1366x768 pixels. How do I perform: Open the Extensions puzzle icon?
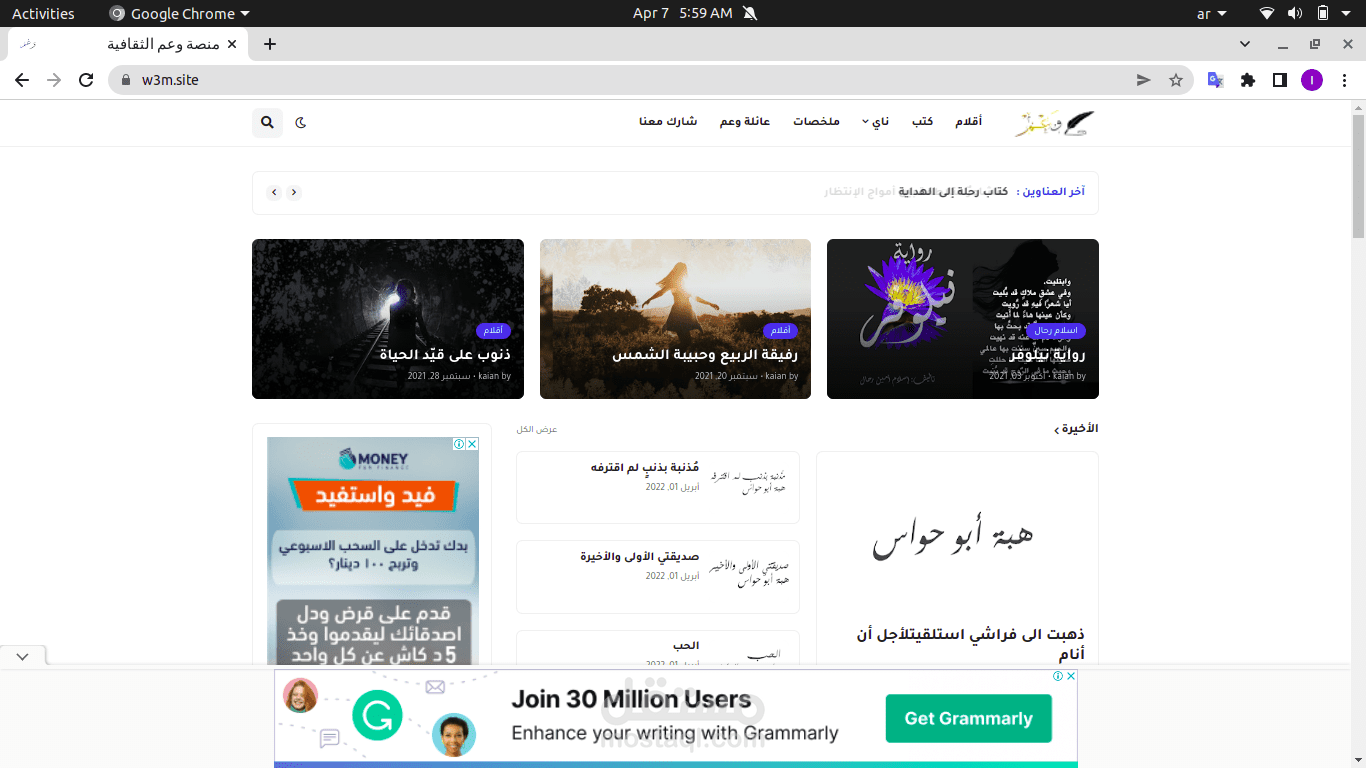click(x=1248, y=80)
